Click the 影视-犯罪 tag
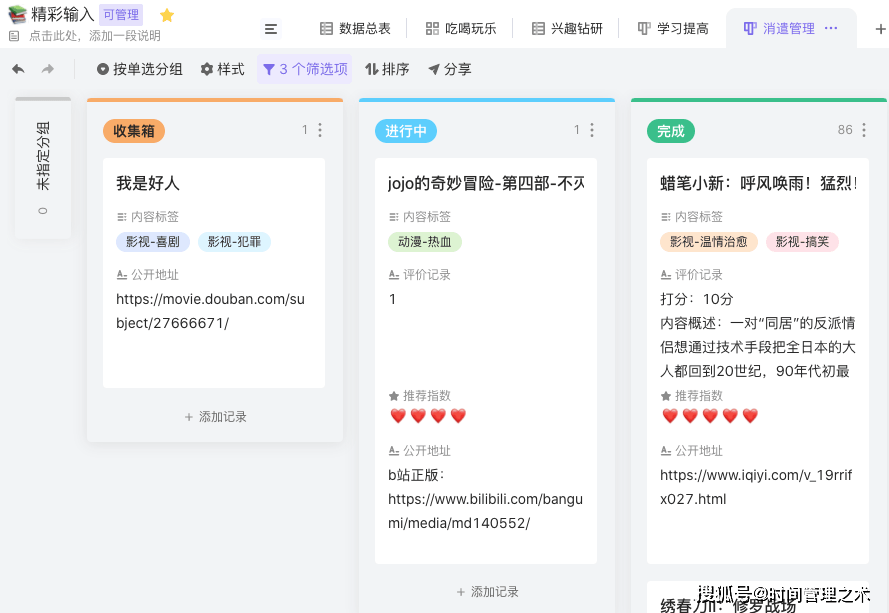 [x=234, y=242]
